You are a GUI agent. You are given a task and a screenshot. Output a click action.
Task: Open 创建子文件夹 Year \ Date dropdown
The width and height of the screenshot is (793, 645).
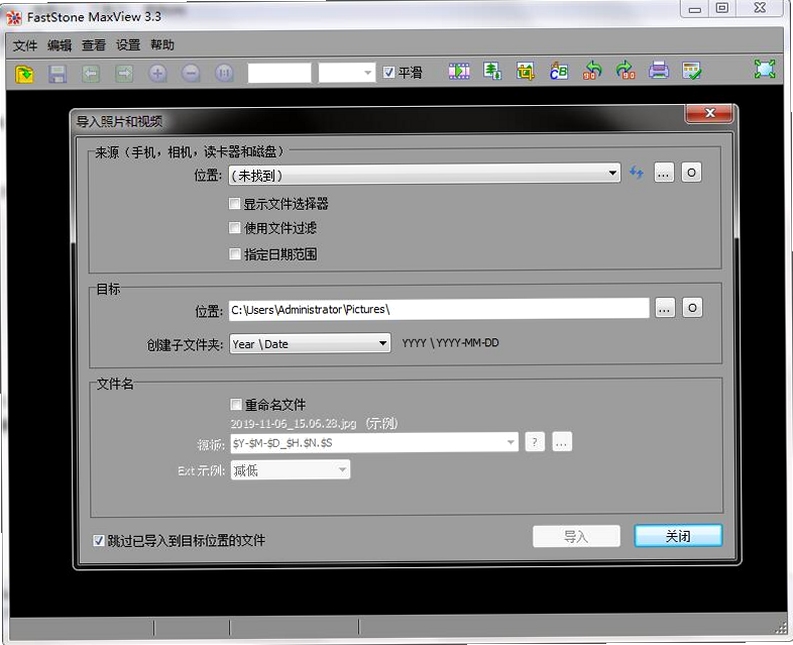point(310,343)
